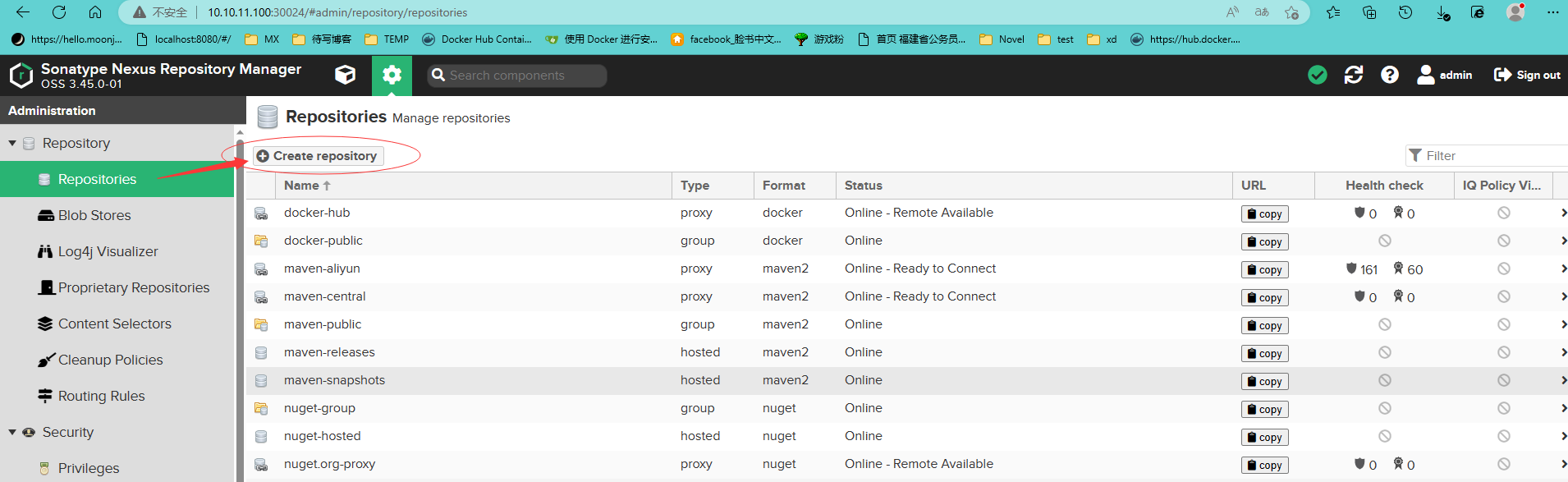
Task: Select nuget.org-proxy repository name
Action: (x=329, y=464)
